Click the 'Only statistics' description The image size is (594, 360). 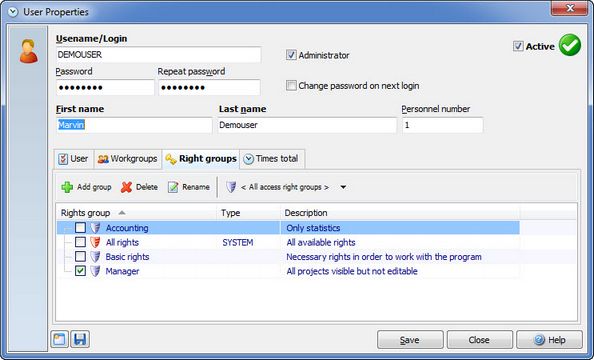pyautogui.click(x=313, y=228)
